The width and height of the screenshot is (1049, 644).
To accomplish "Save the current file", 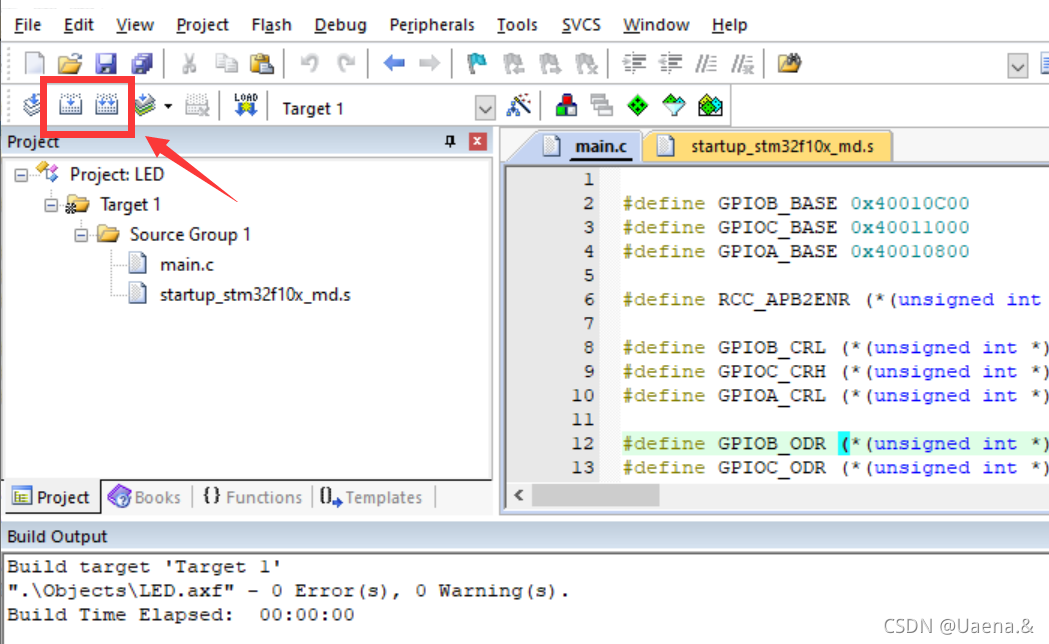I will pyautogui.click(x=106, y=64).
